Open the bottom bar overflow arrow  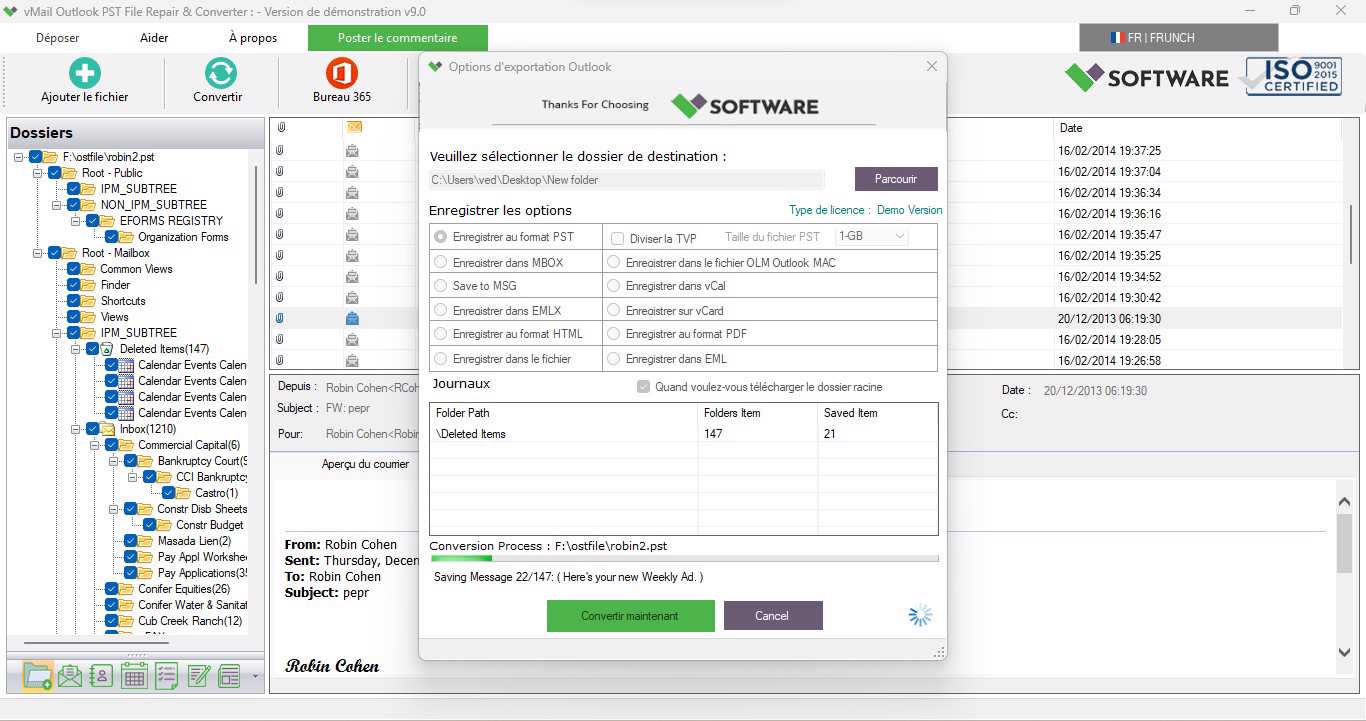pyautogui.click(x=255, y=677)
